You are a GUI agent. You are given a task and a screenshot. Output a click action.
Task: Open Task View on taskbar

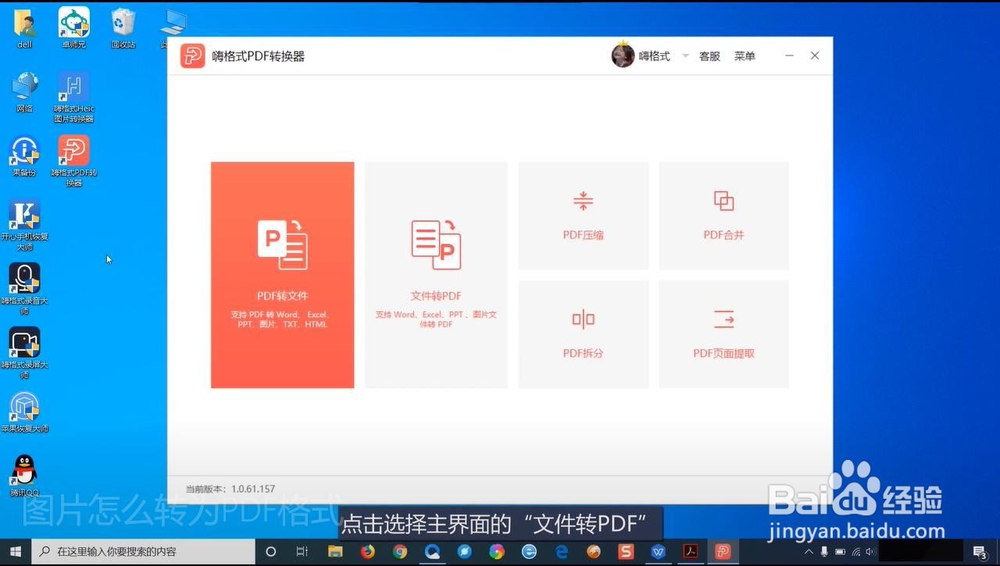coord(302,551)
